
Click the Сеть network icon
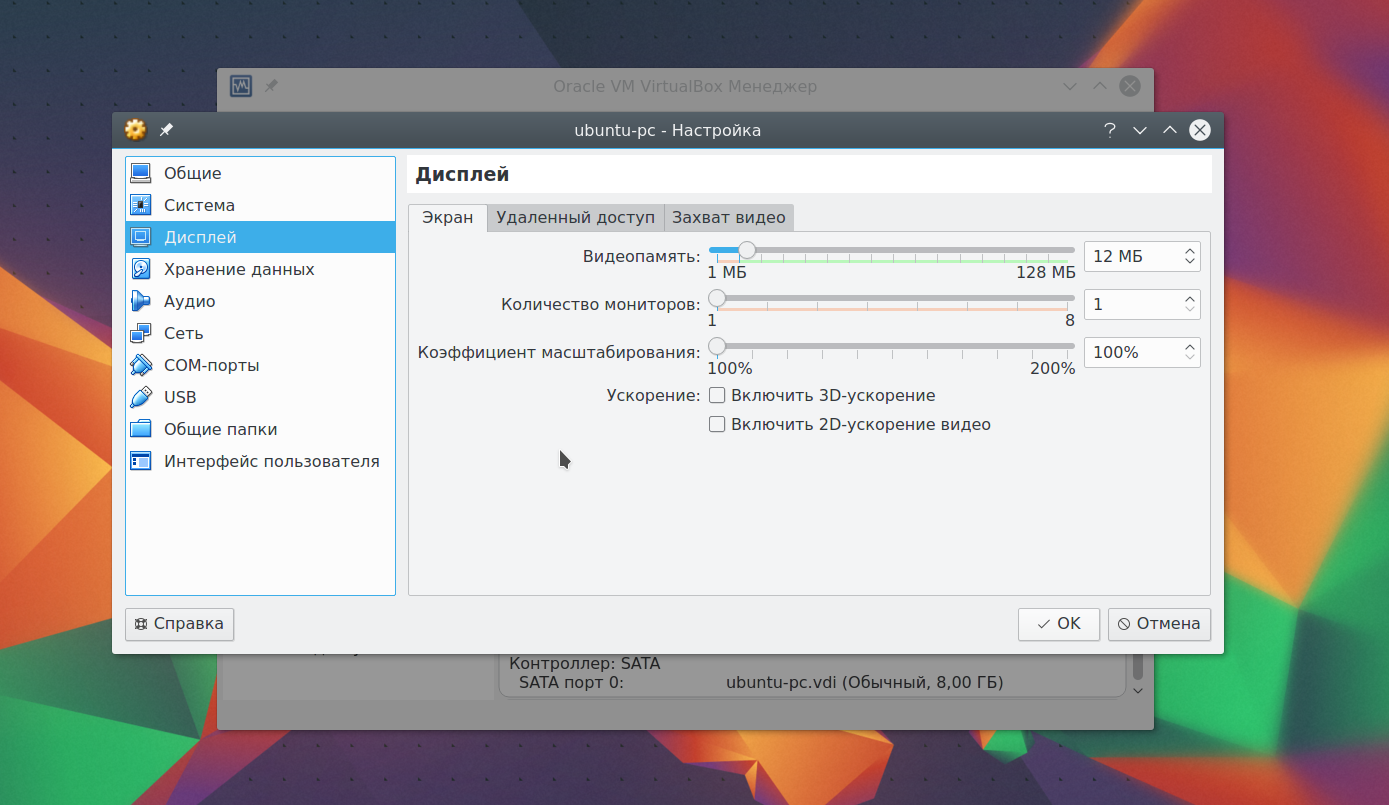[x=141, y=333]
